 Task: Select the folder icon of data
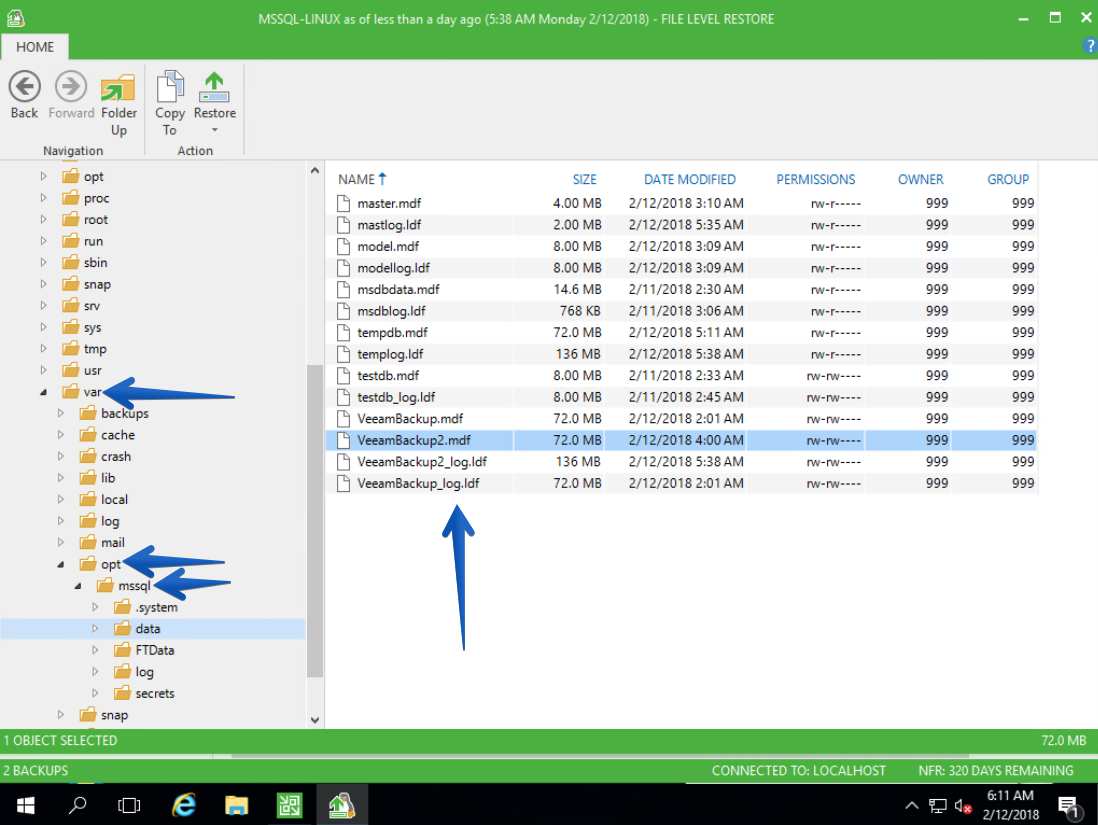(x=123, y=628)
